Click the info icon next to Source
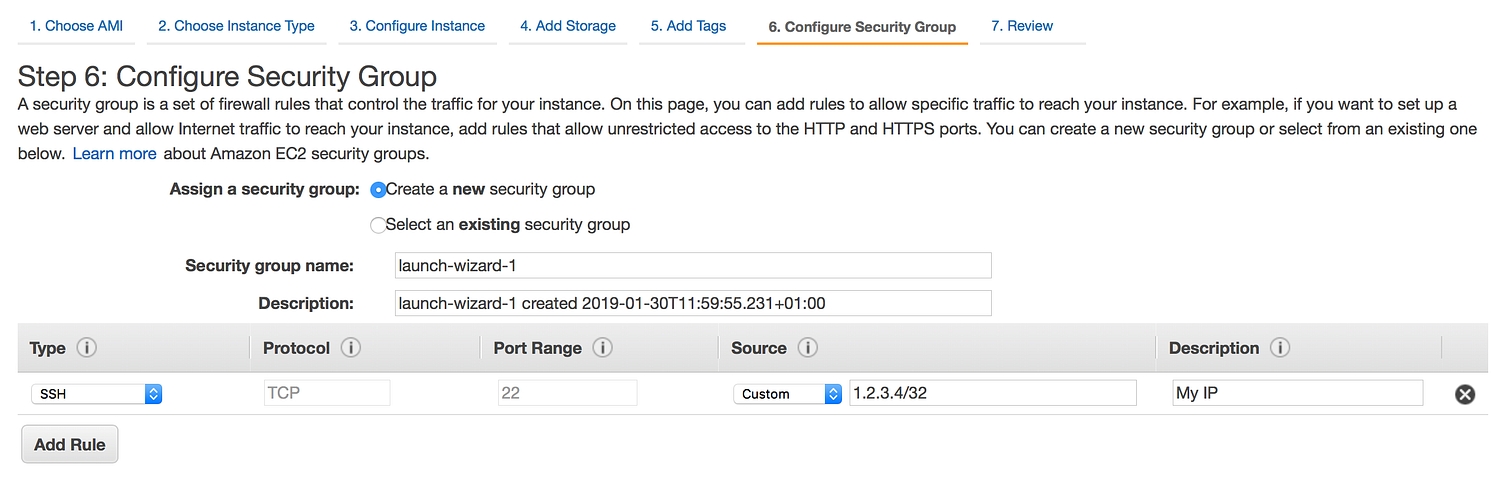The image size is (1500, 493). point(807,348)
